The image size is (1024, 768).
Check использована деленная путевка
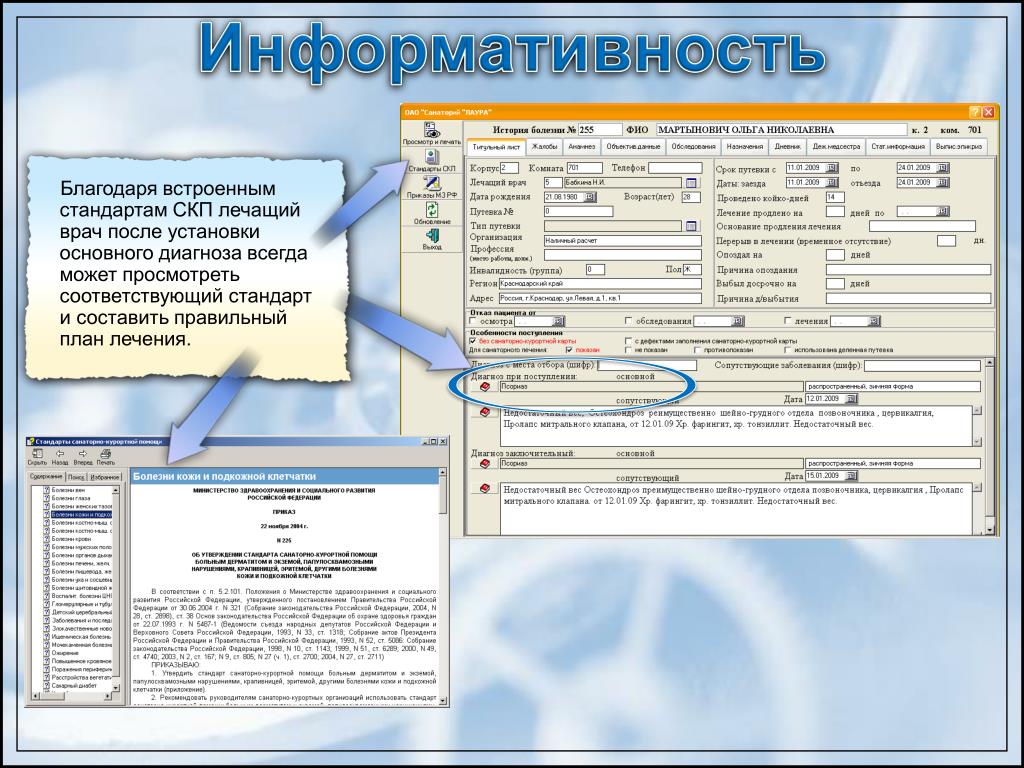[x=788, y=350]
